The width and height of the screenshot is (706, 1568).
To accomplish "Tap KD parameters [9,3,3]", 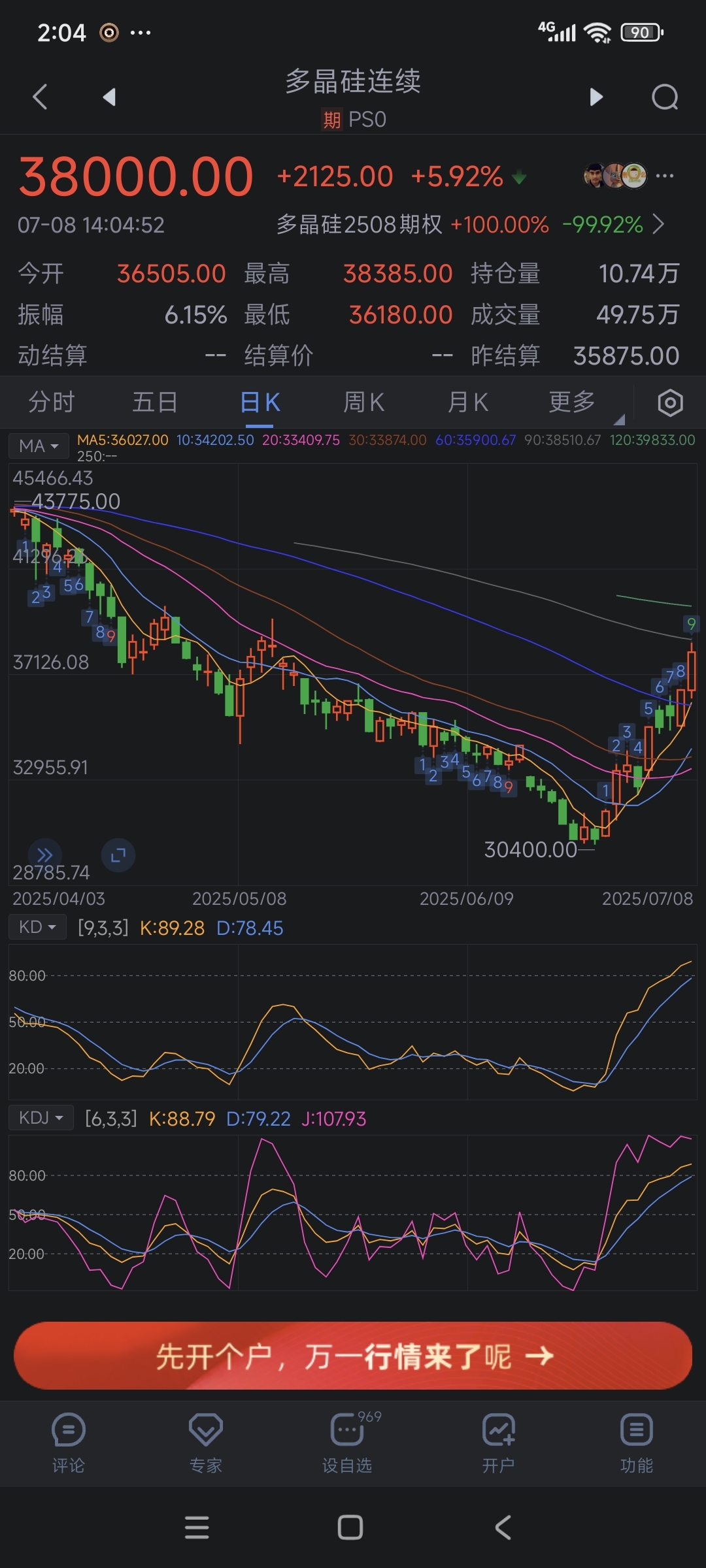I will (103, 928).
